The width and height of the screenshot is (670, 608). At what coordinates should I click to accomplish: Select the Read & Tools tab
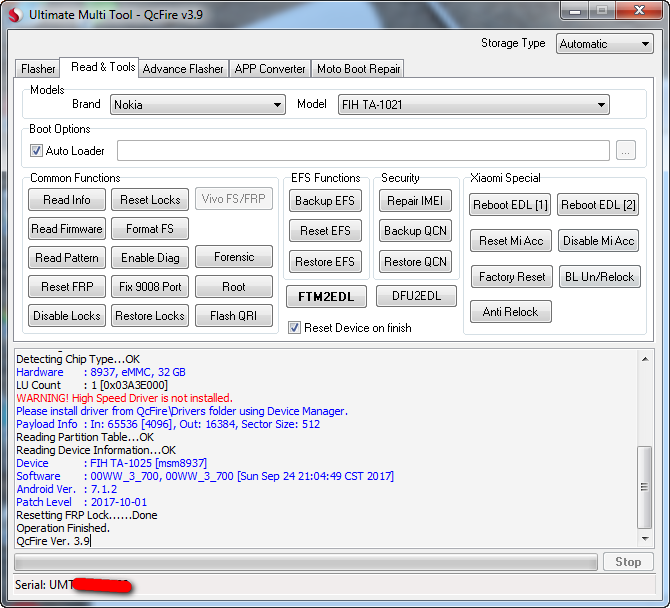99,67
